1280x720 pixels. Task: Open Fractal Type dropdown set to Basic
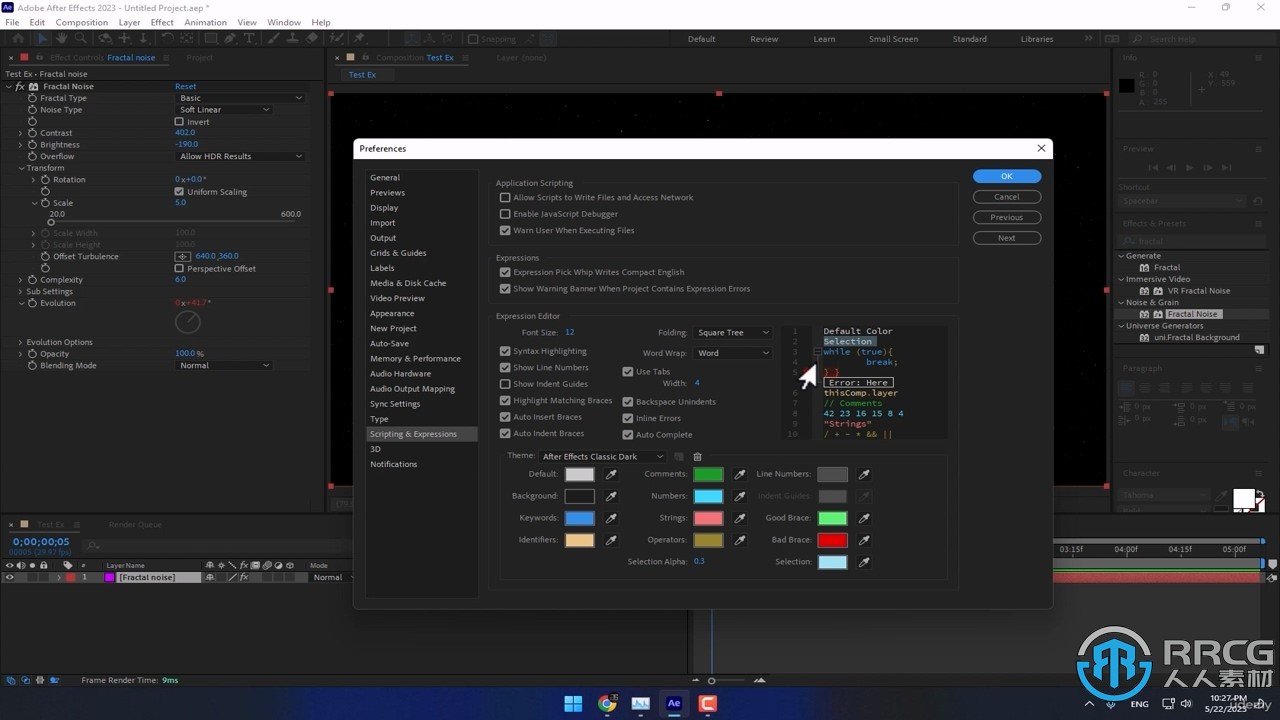click(240, 98)
